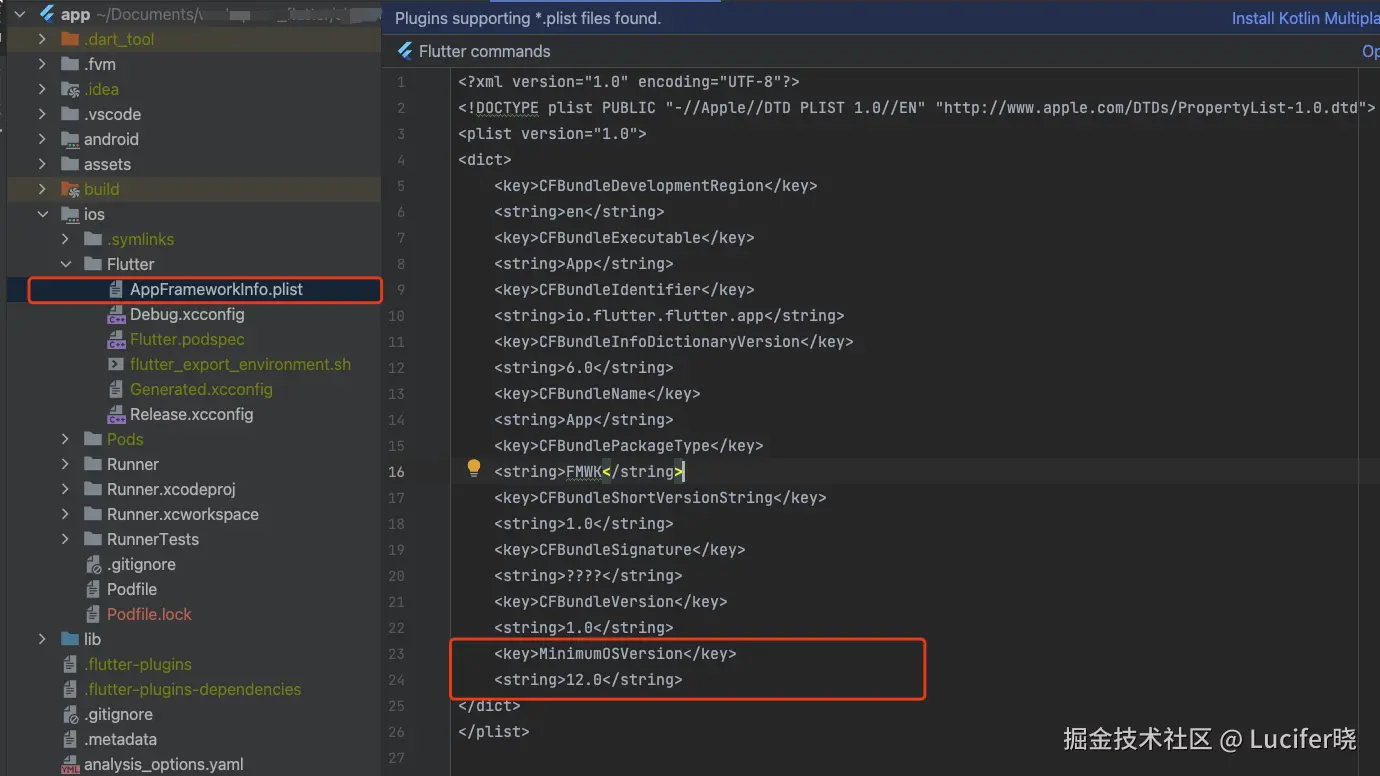Click the Release.xcconfig file icon
Image resolution: width=1380 pixels, height=776 pixels.
[116, 414]
